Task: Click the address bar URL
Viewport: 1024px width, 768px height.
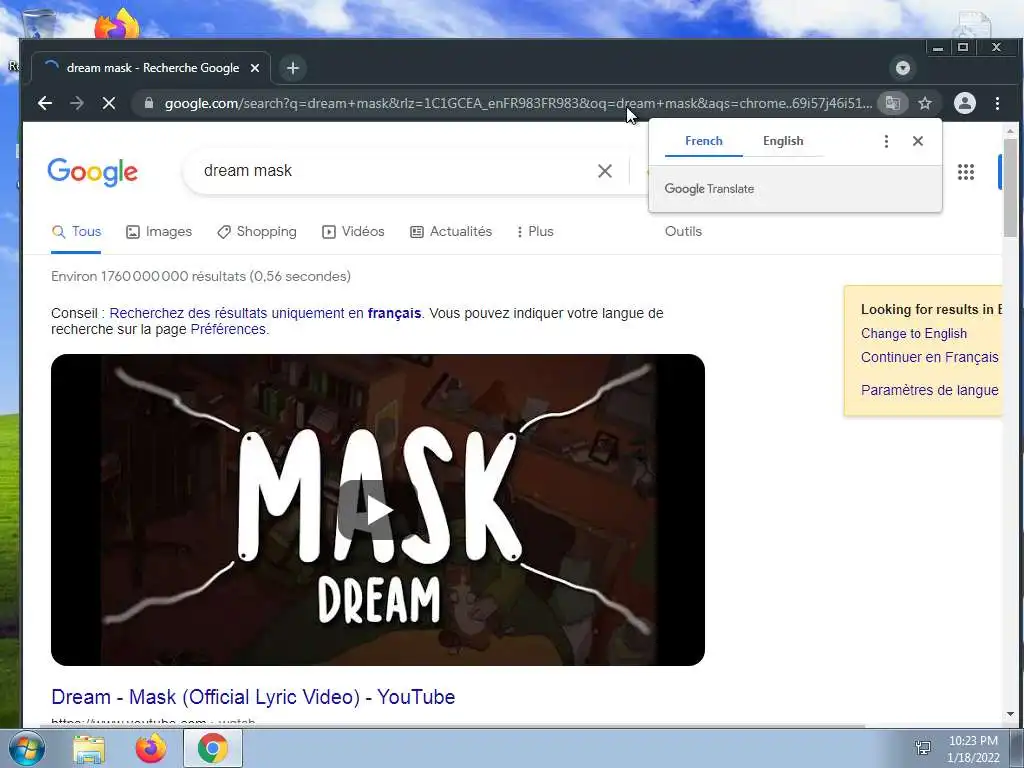Action: [x=518, y=103]
